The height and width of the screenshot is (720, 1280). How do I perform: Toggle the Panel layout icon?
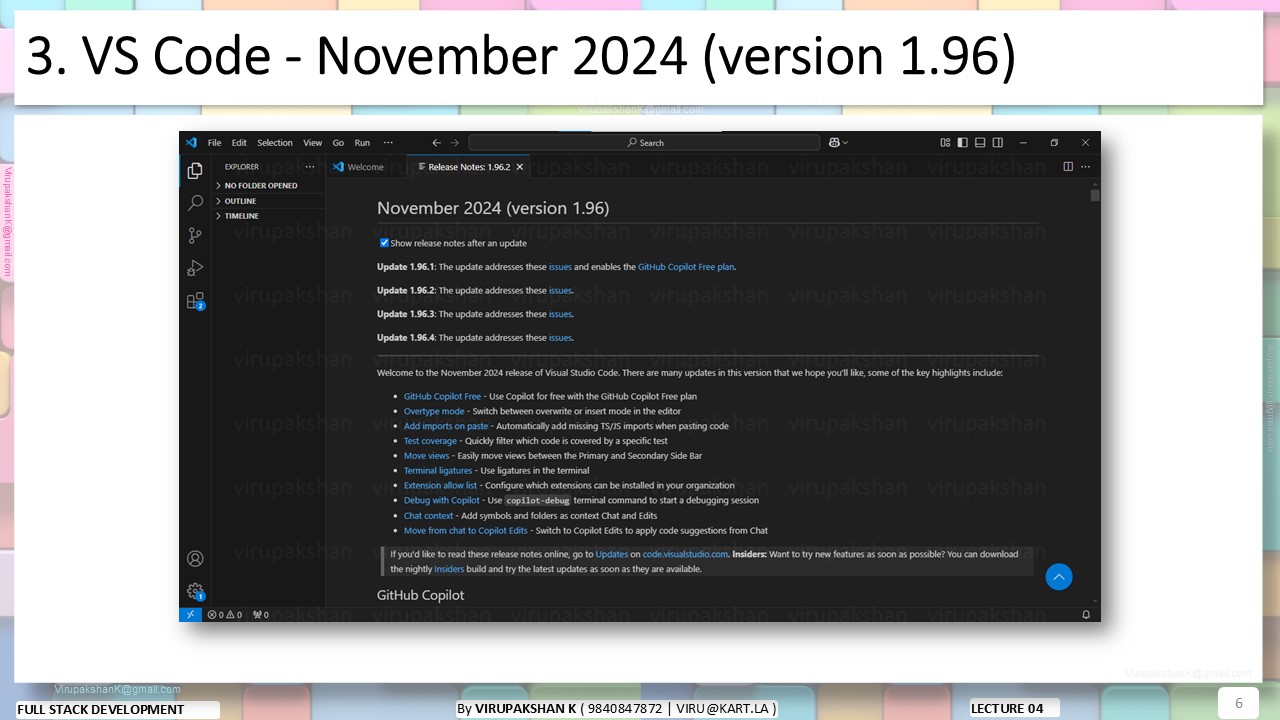(980, 143)
